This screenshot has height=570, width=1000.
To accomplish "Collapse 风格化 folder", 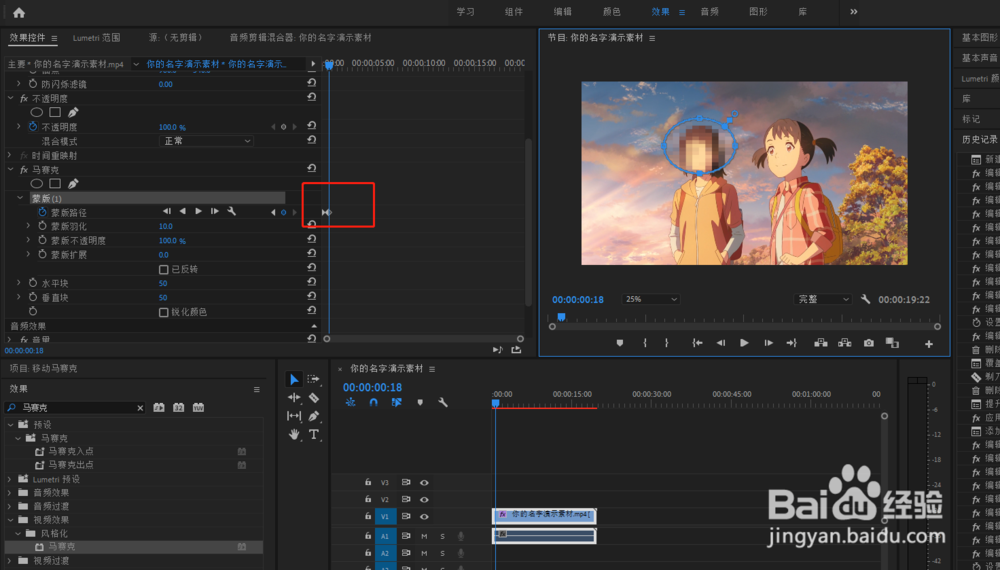I will click(18, 533).
